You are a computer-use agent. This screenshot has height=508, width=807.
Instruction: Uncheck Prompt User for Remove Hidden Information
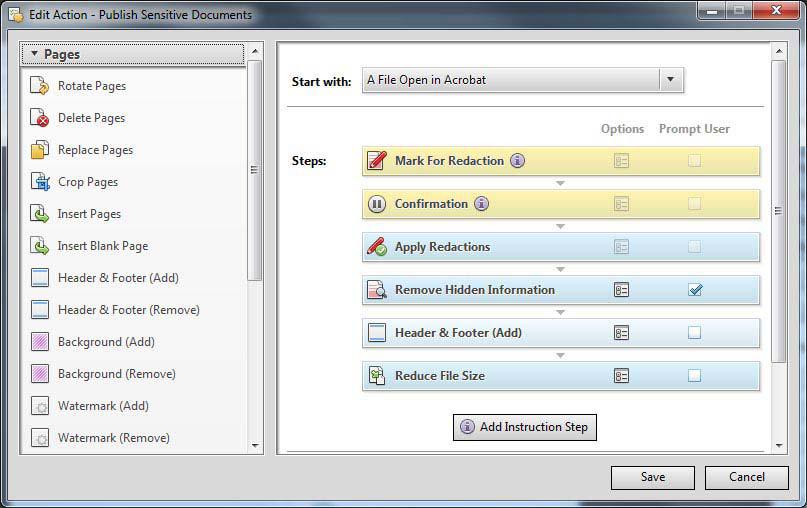pyautogui.click(x=695, y=290)
